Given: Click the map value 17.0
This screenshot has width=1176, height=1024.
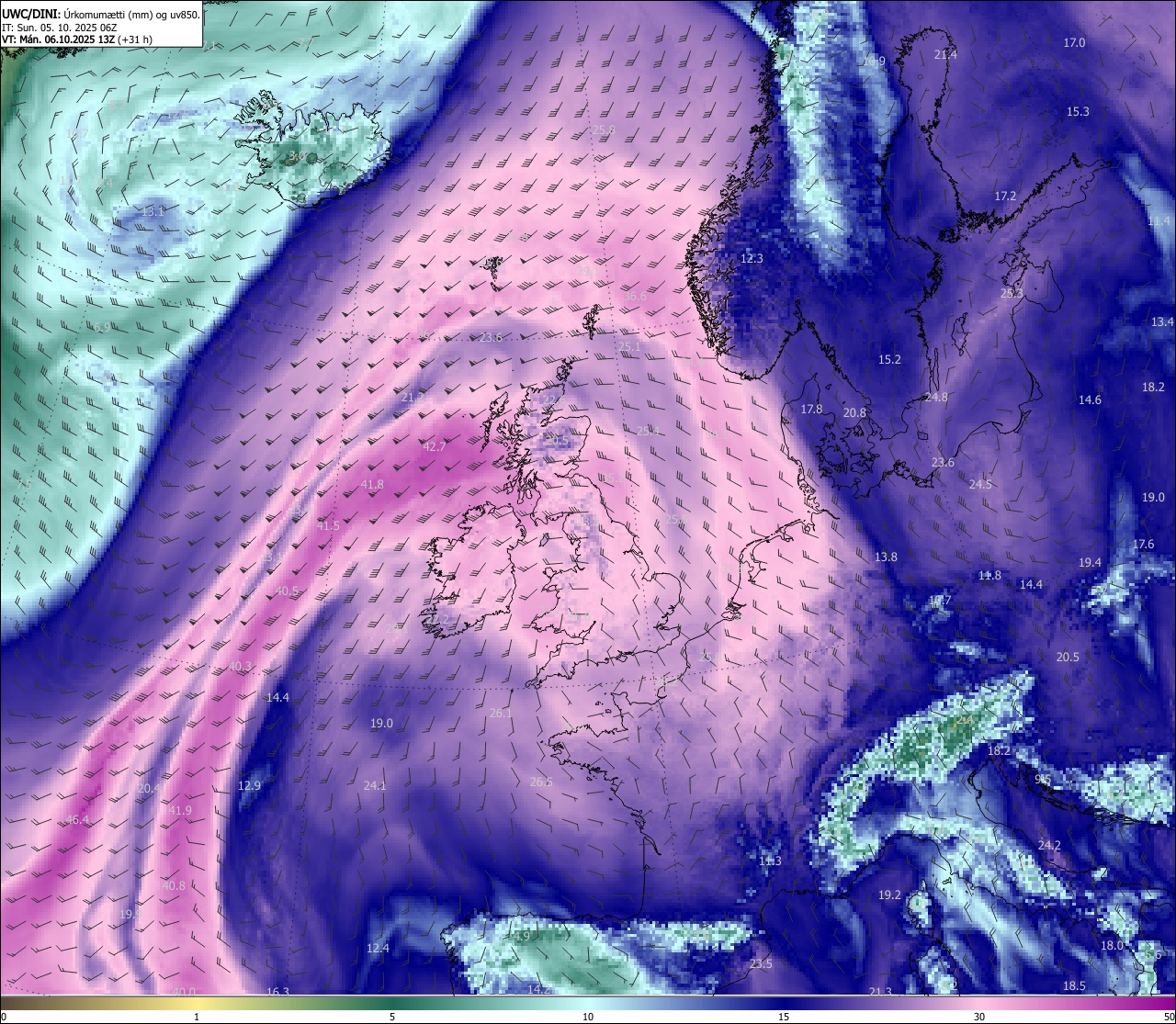Looking at the screenshot, I should point(1074,42).
